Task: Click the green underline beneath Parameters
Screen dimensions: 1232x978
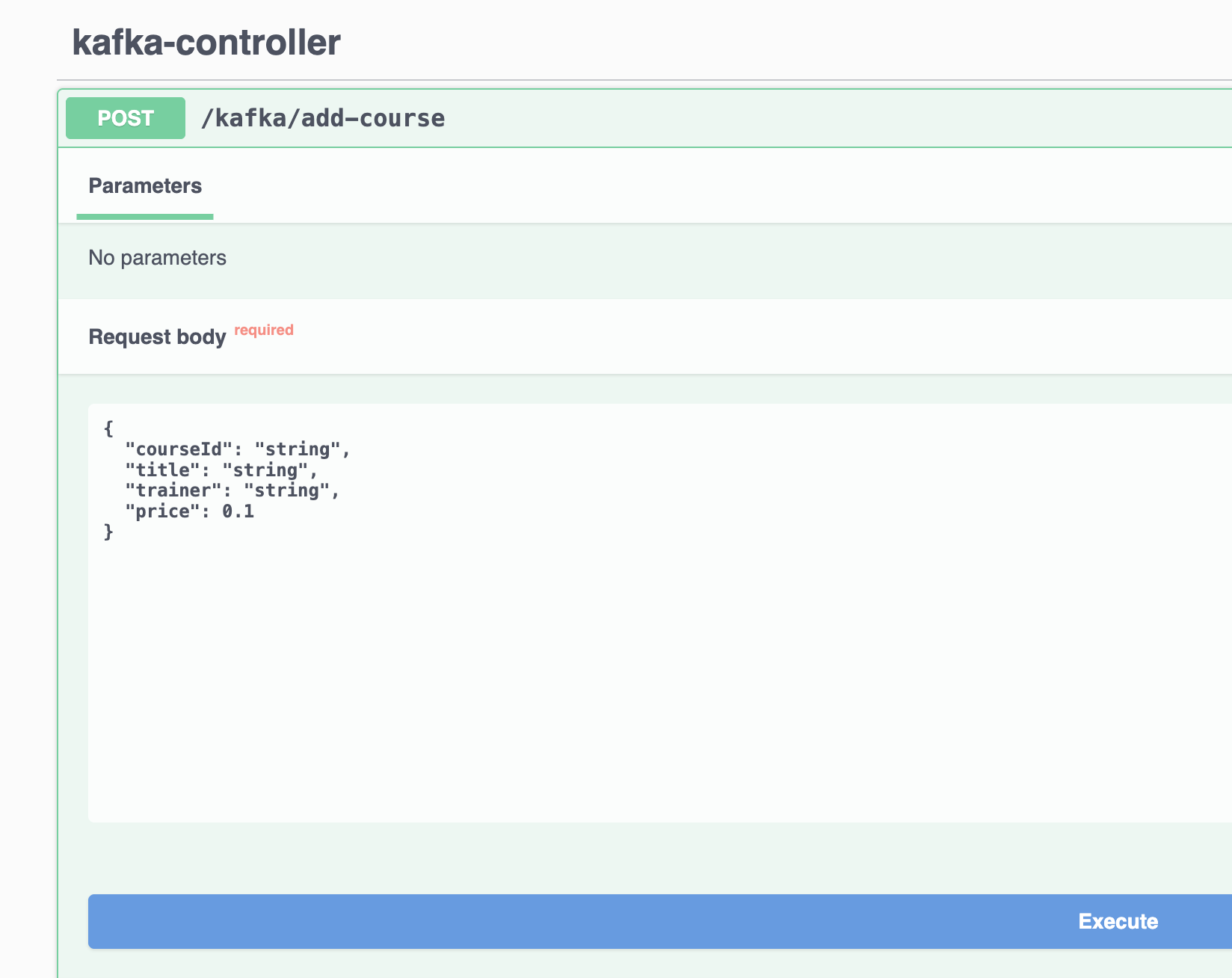Action: tap(145, 217)
